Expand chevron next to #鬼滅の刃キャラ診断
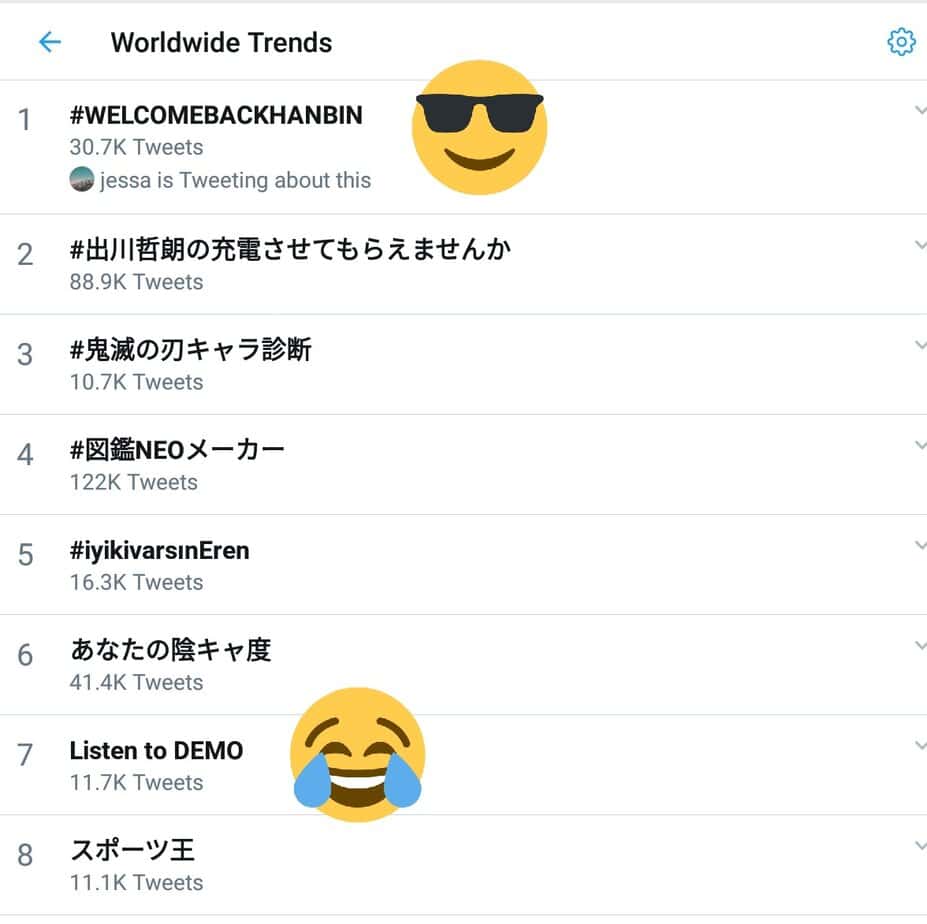 (920, 345)
